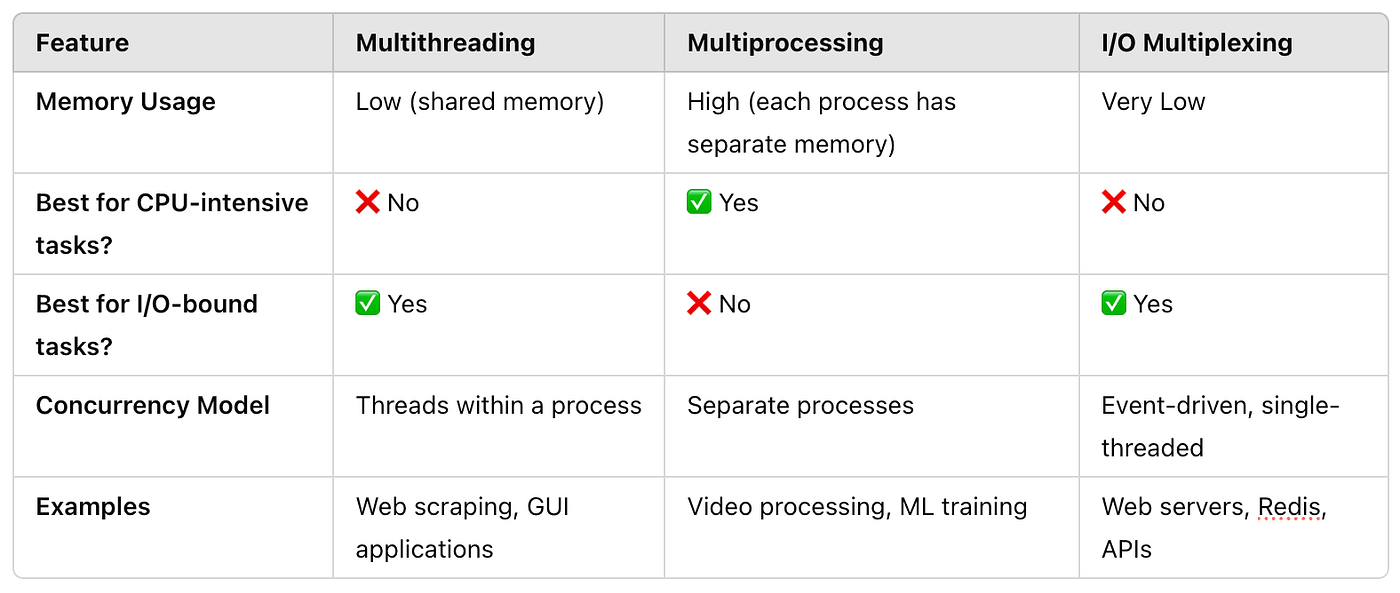
Task: Click red cross in I/O Multiplexing CPU-intensive cell
Action: tap(1113, 202)
